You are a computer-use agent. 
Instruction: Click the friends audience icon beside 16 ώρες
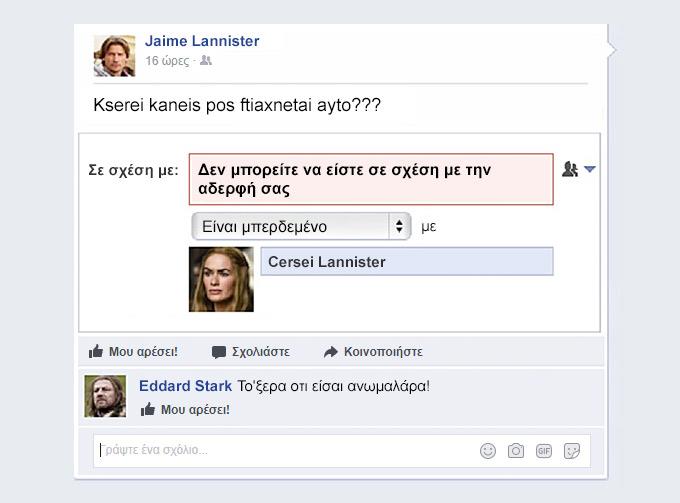(x=206, y=61)
